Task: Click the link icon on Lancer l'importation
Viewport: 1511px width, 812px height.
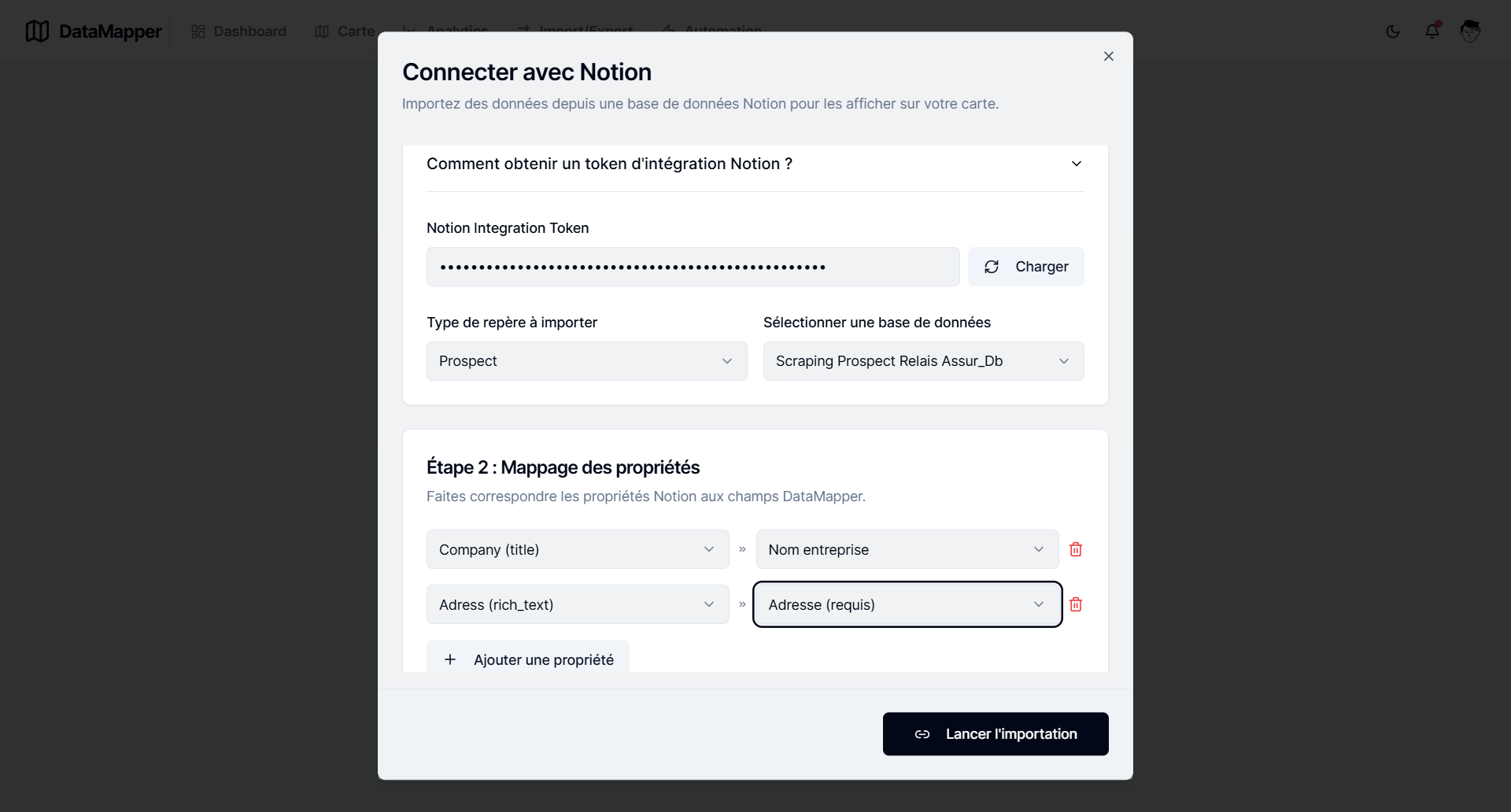Action: pos(922,734)
